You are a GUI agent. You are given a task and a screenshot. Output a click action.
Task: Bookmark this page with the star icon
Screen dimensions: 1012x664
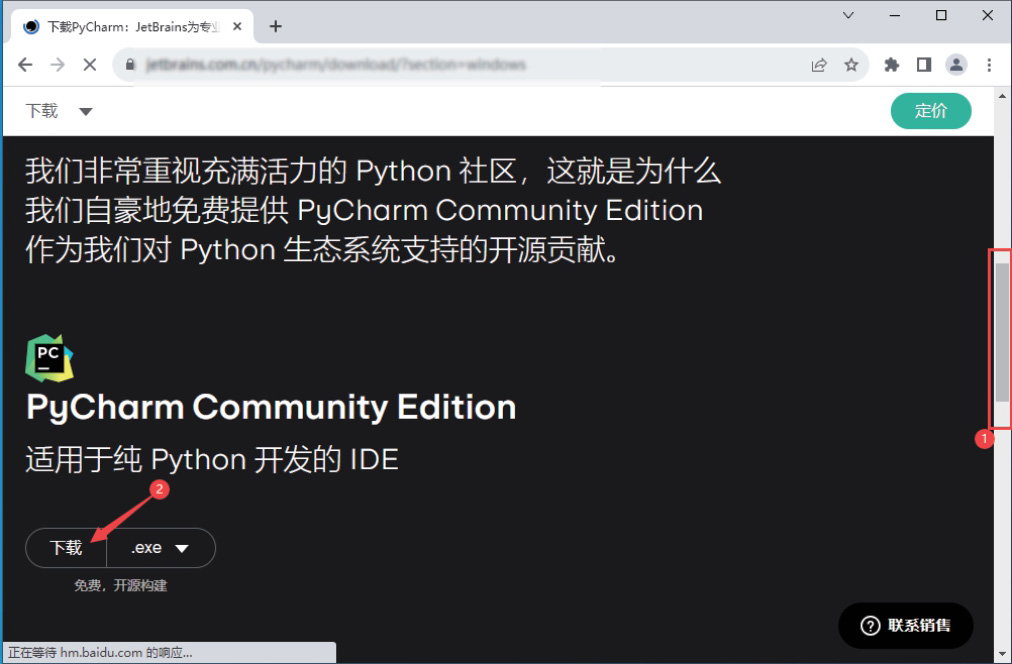click(x=851, y=65)
